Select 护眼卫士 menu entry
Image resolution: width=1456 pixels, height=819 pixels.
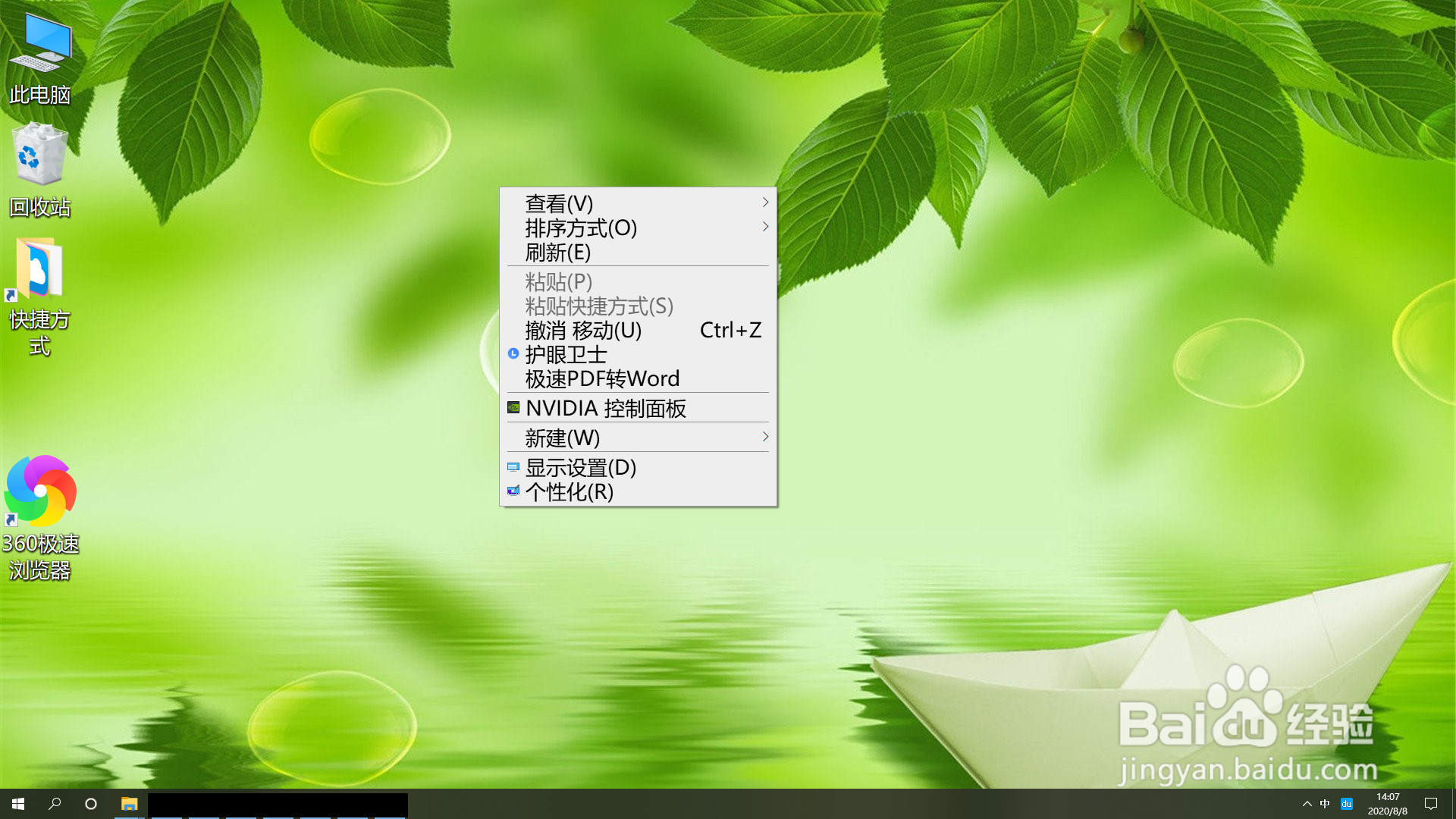(x=638, y=354)
